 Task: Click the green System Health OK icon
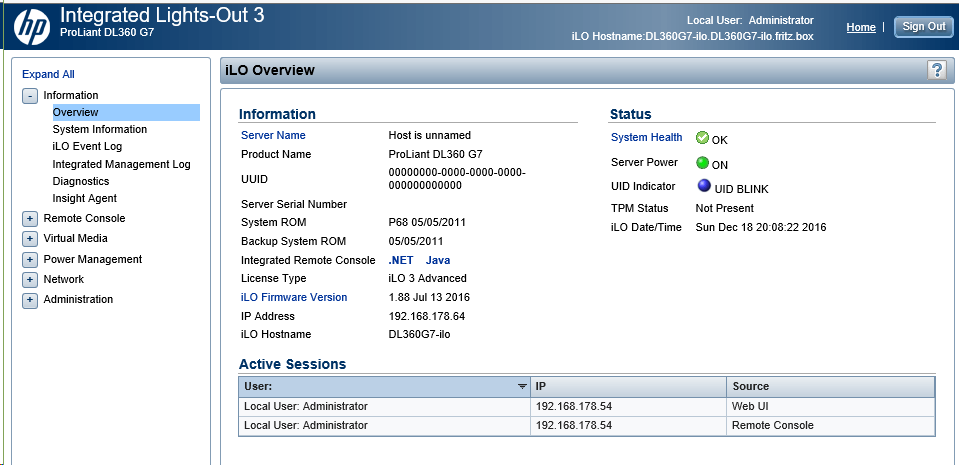pyautogui.click(x=702, y=138)
